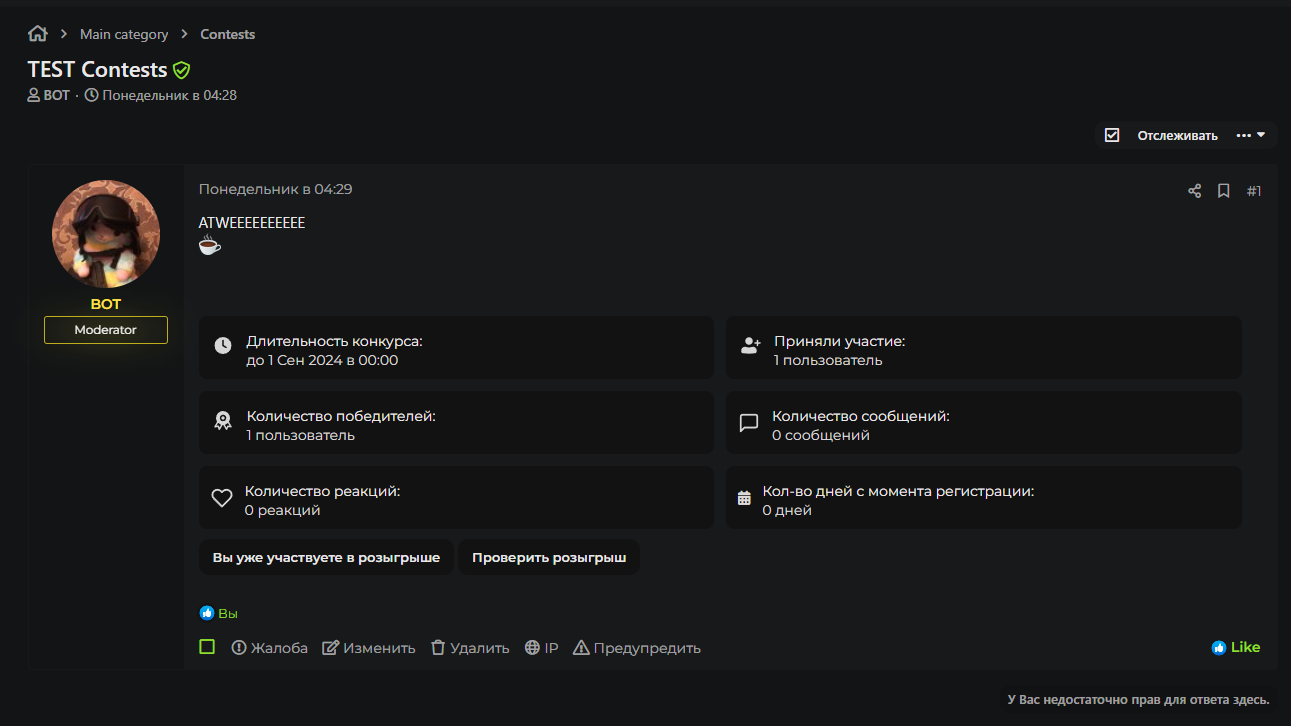The image size is (1291, 726).
Task: Click the Like button on post
Action: point(1236,647)
